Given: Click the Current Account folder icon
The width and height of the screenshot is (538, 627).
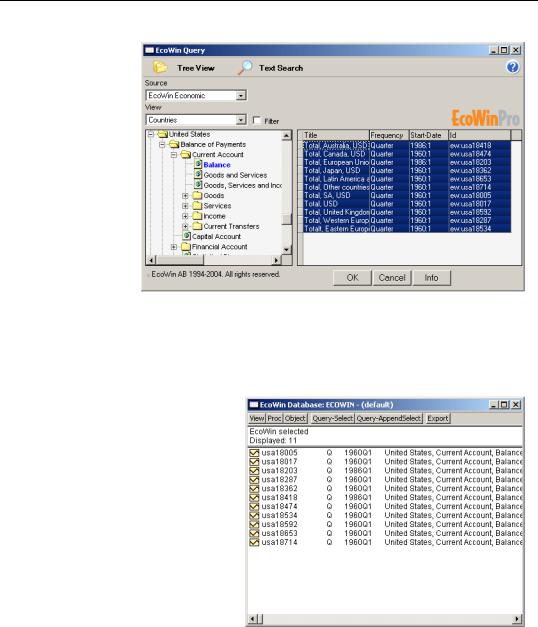Looking at the screenshot, I should pos(186,154).
